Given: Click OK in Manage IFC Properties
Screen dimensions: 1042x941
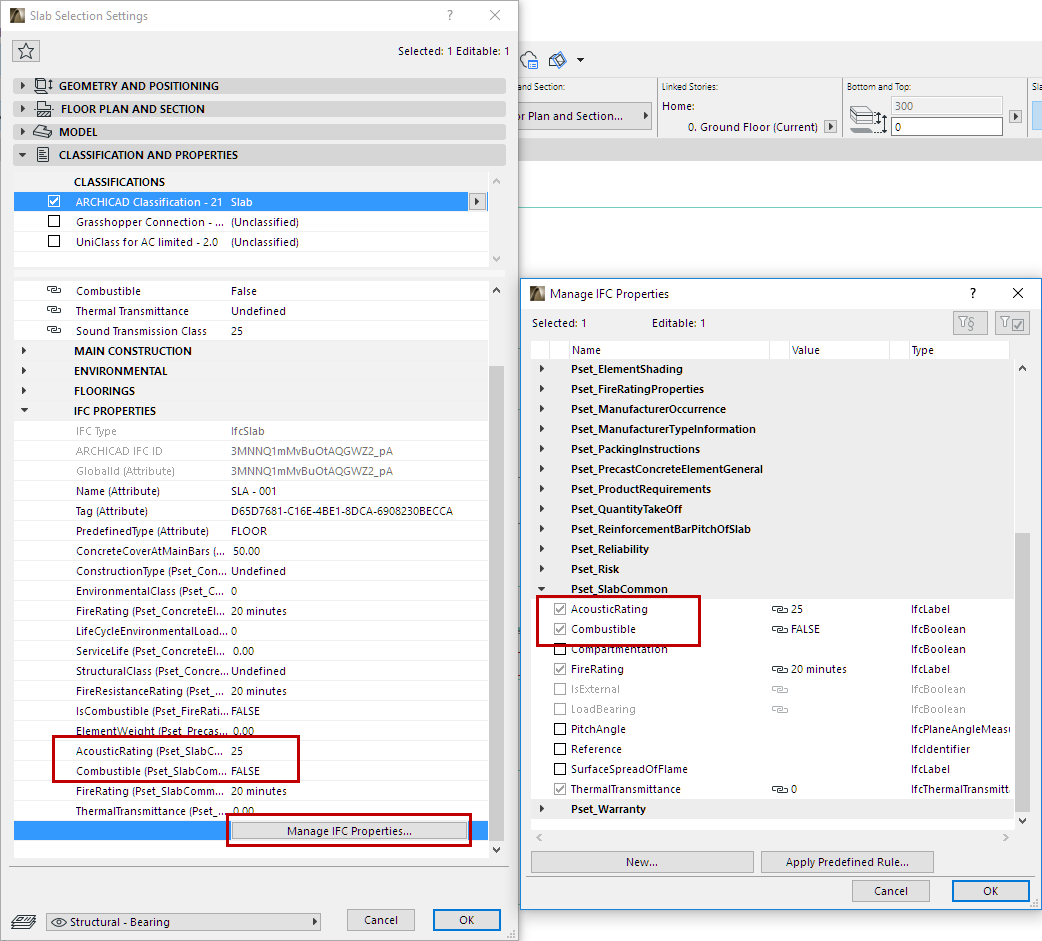Looking at the screenshot, I should 990,891.
